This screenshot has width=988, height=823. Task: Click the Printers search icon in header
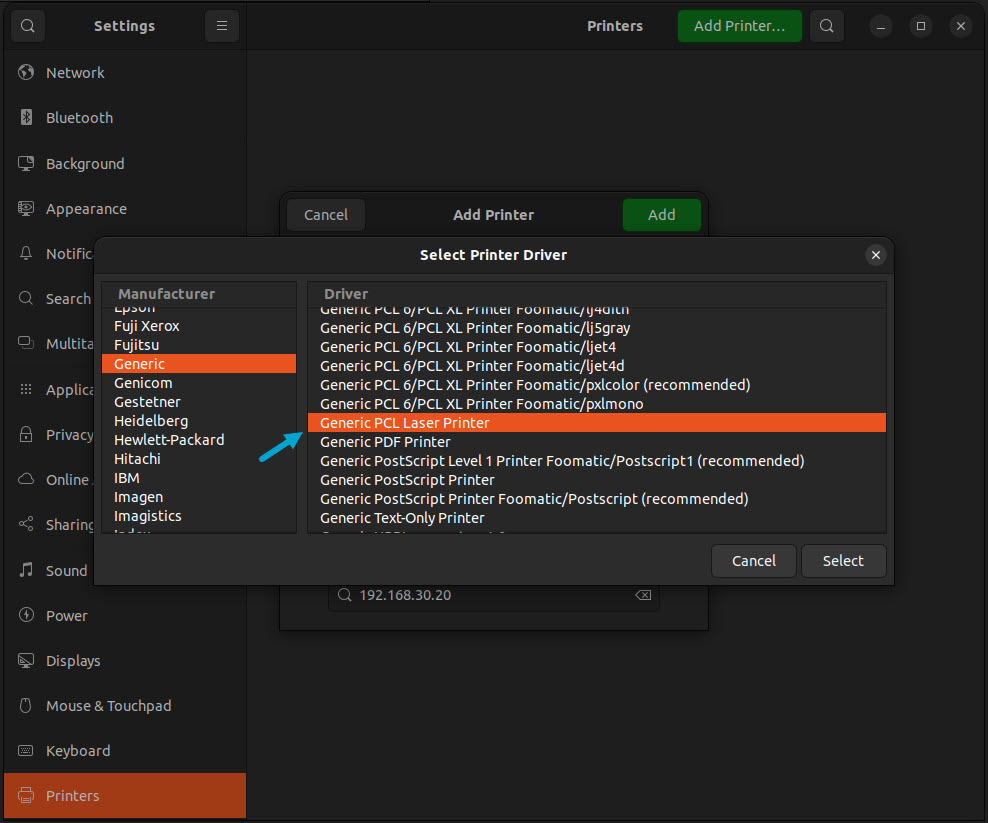826,26
